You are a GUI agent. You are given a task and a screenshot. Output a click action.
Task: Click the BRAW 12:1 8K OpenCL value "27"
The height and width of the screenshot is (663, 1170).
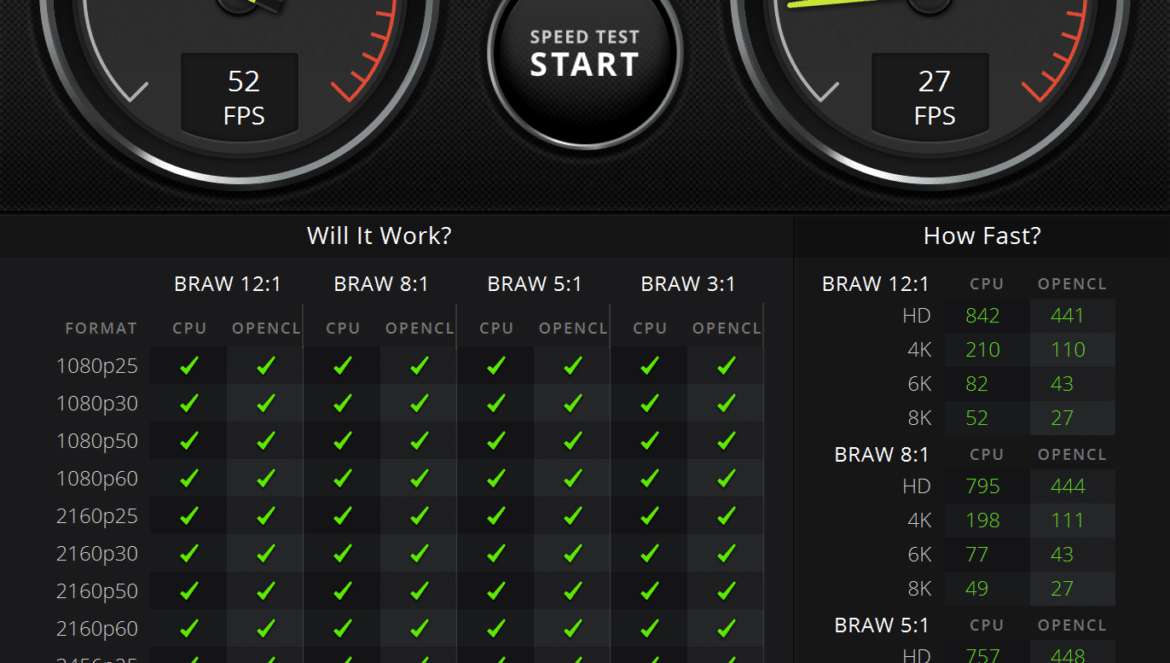click(1062, 418)
